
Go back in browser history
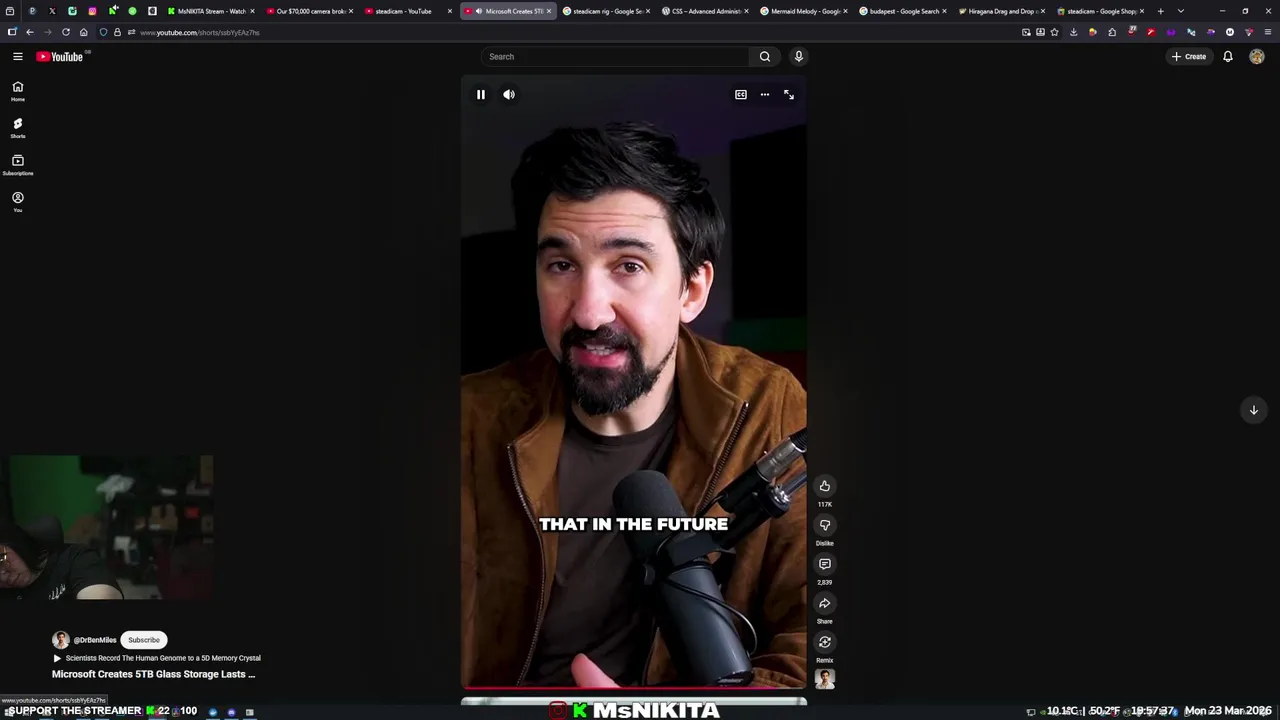[29, 32]
